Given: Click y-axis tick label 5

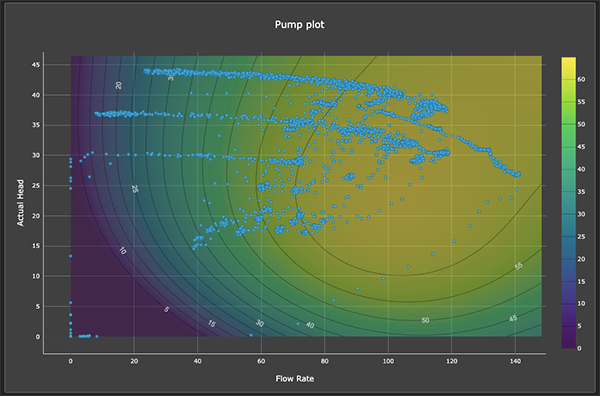Looking at the screenshot, I should click(x=38, y=306).
